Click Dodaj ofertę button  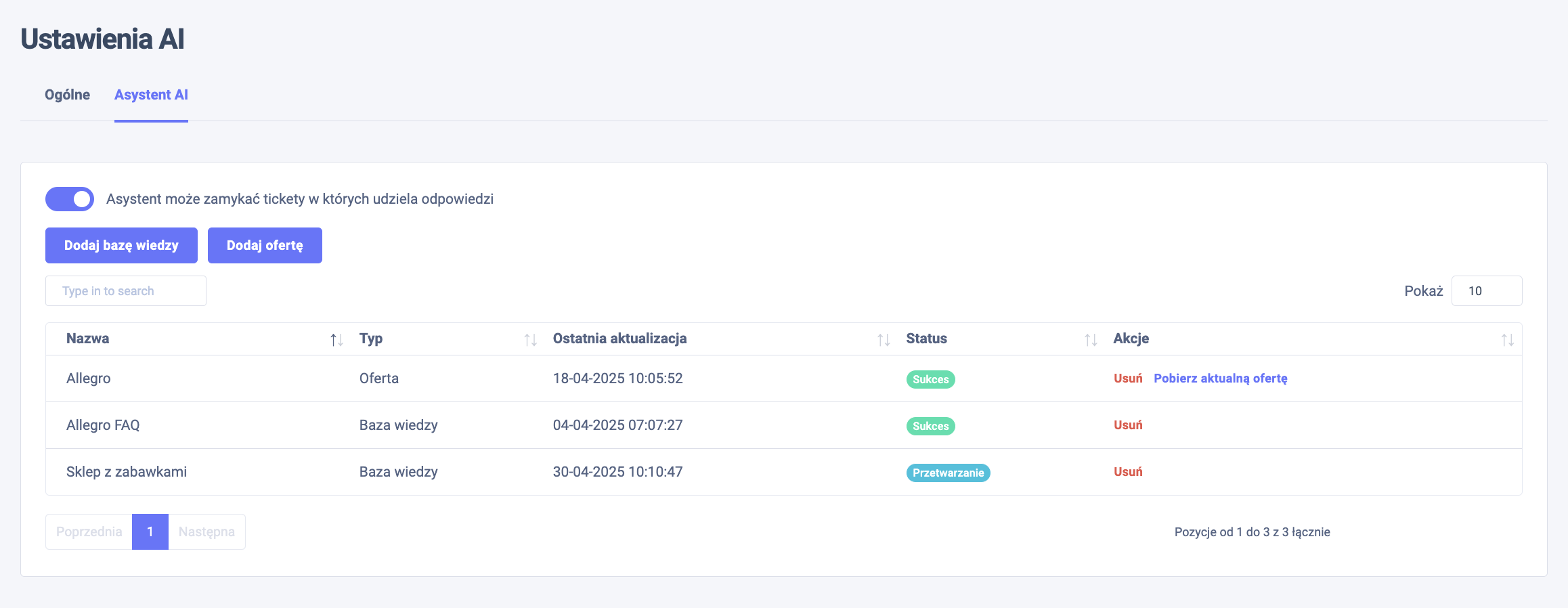tap(265, 245)
